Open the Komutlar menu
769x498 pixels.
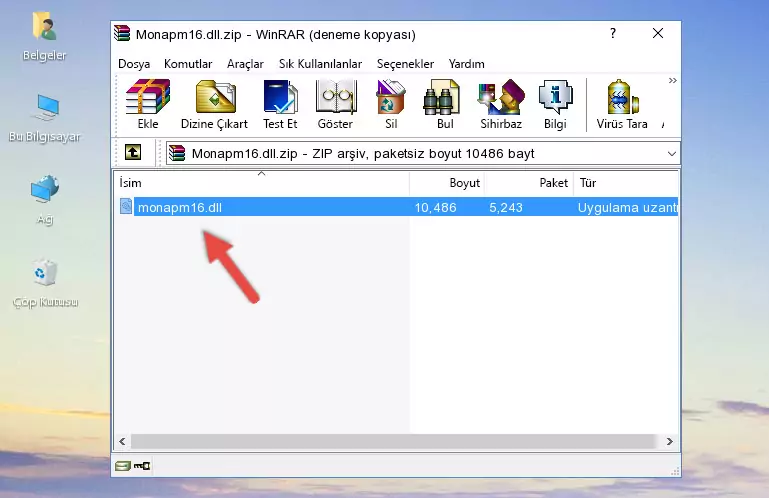188,64
